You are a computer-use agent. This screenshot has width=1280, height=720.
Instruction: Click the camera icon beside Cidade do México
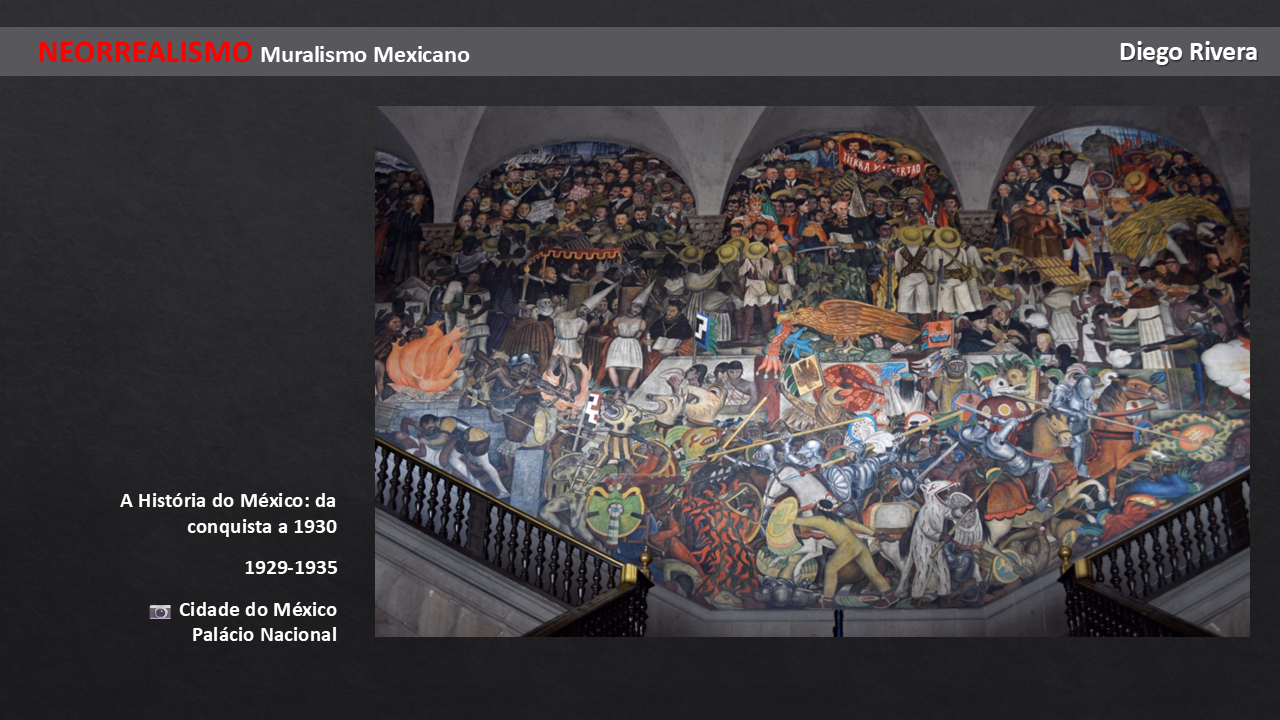point(160,611)
